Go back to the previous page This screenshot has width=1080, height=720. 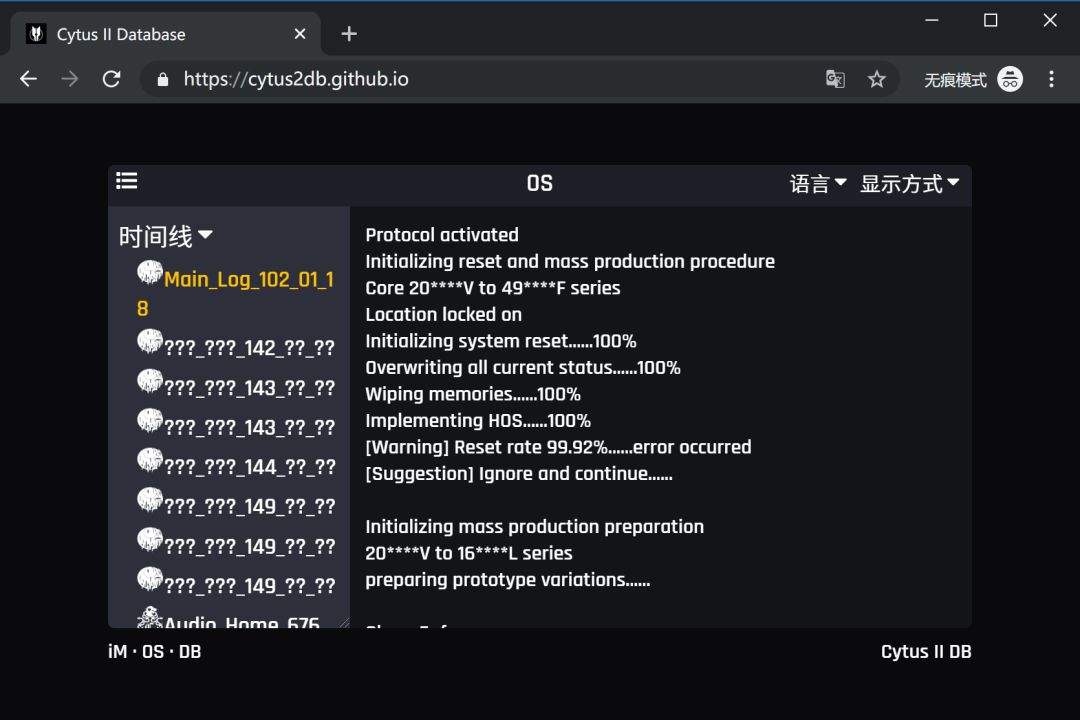click(x=28, y=79)
